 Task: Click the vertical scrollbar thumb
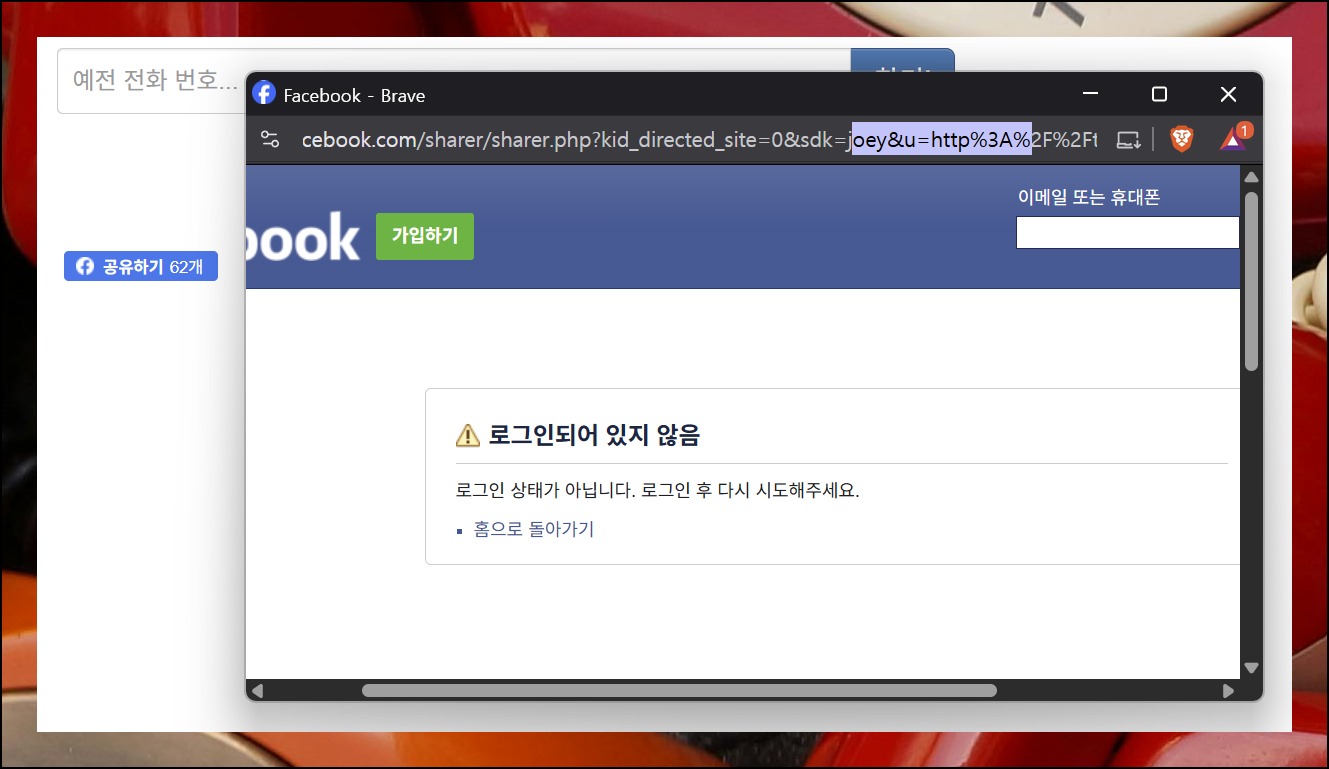1251,281
